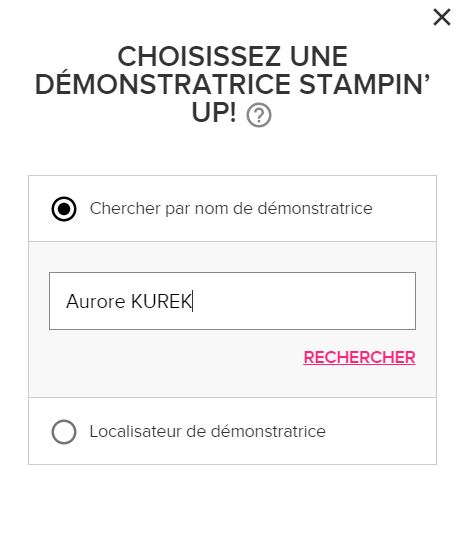The height and width of the screenshot is (539, 462).
Task: Focus the demonstrator name input field
Action: 232,301
